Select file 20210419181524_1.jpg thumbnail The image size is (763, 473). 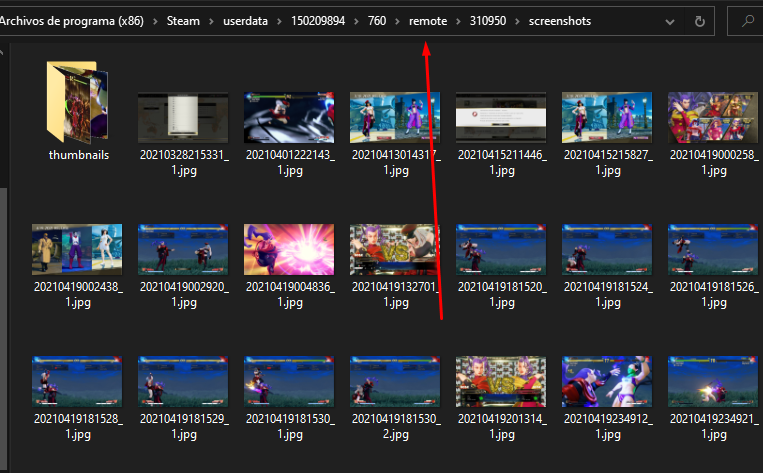click(607, 249)
